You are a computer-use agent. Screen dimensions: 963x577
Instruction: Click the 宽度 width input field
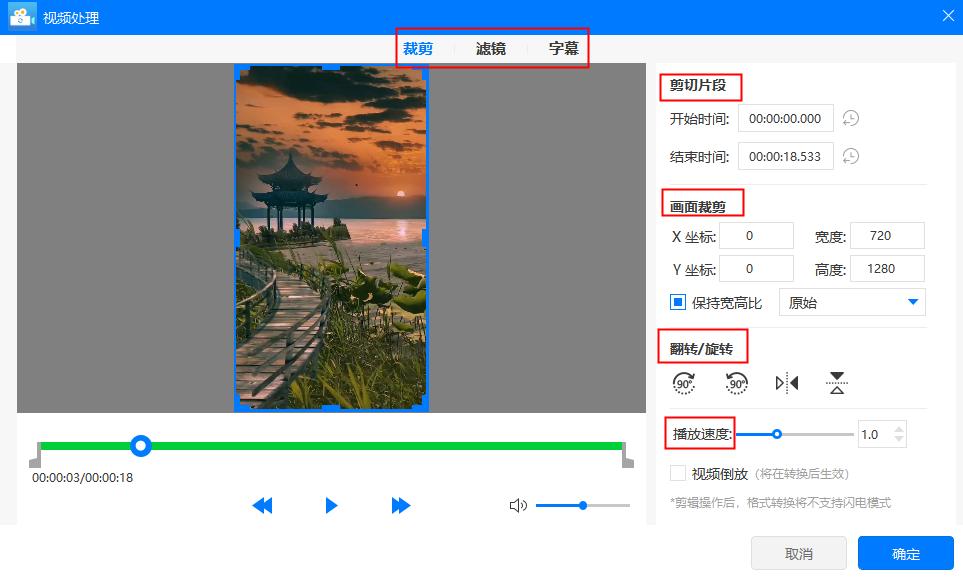pyautogui.click(x=888, y=235)
